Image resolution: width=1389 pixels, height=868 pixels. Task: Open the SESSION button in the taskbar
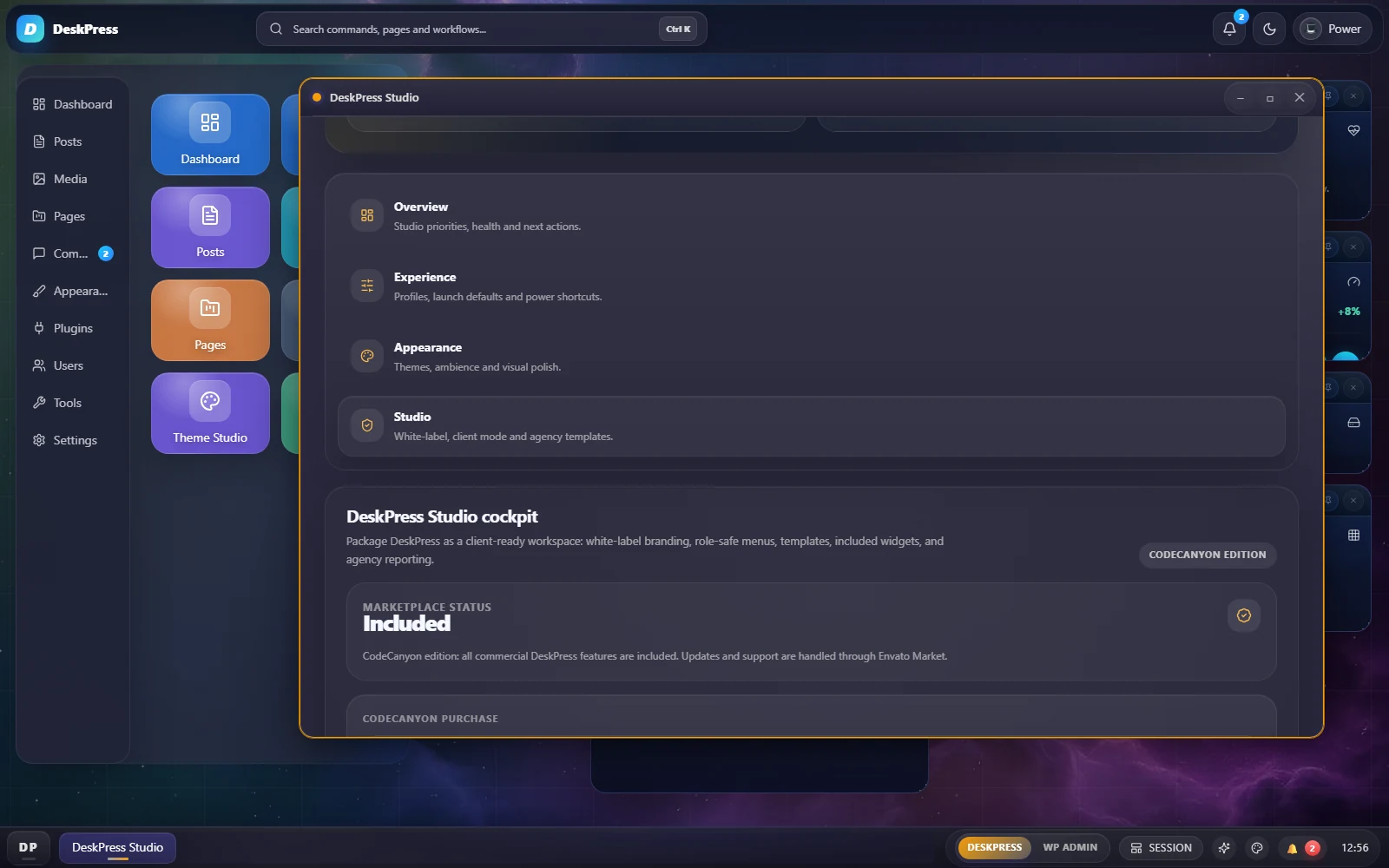point(1161,848)
